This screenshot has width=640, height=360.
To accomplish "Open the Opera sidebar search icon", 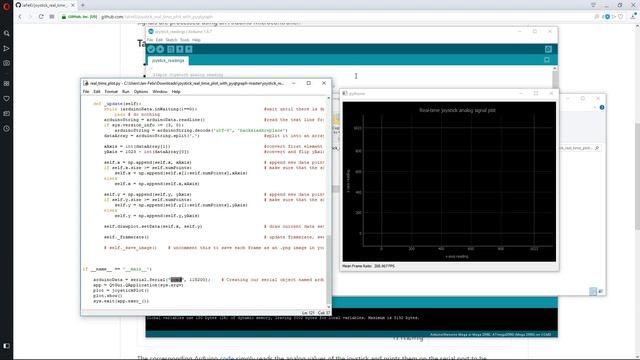I will [6, 33].
